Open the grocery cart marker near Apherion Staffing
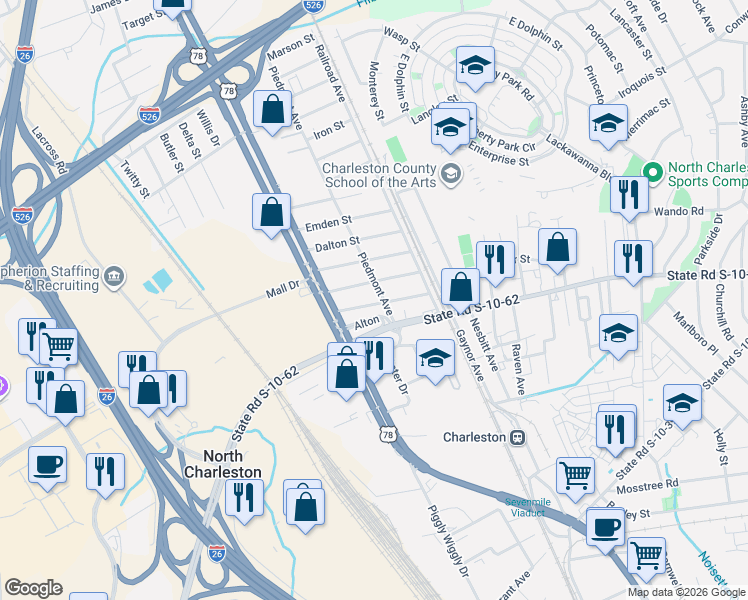This screenshot has width=748, height=600. [x=59, y=348]
